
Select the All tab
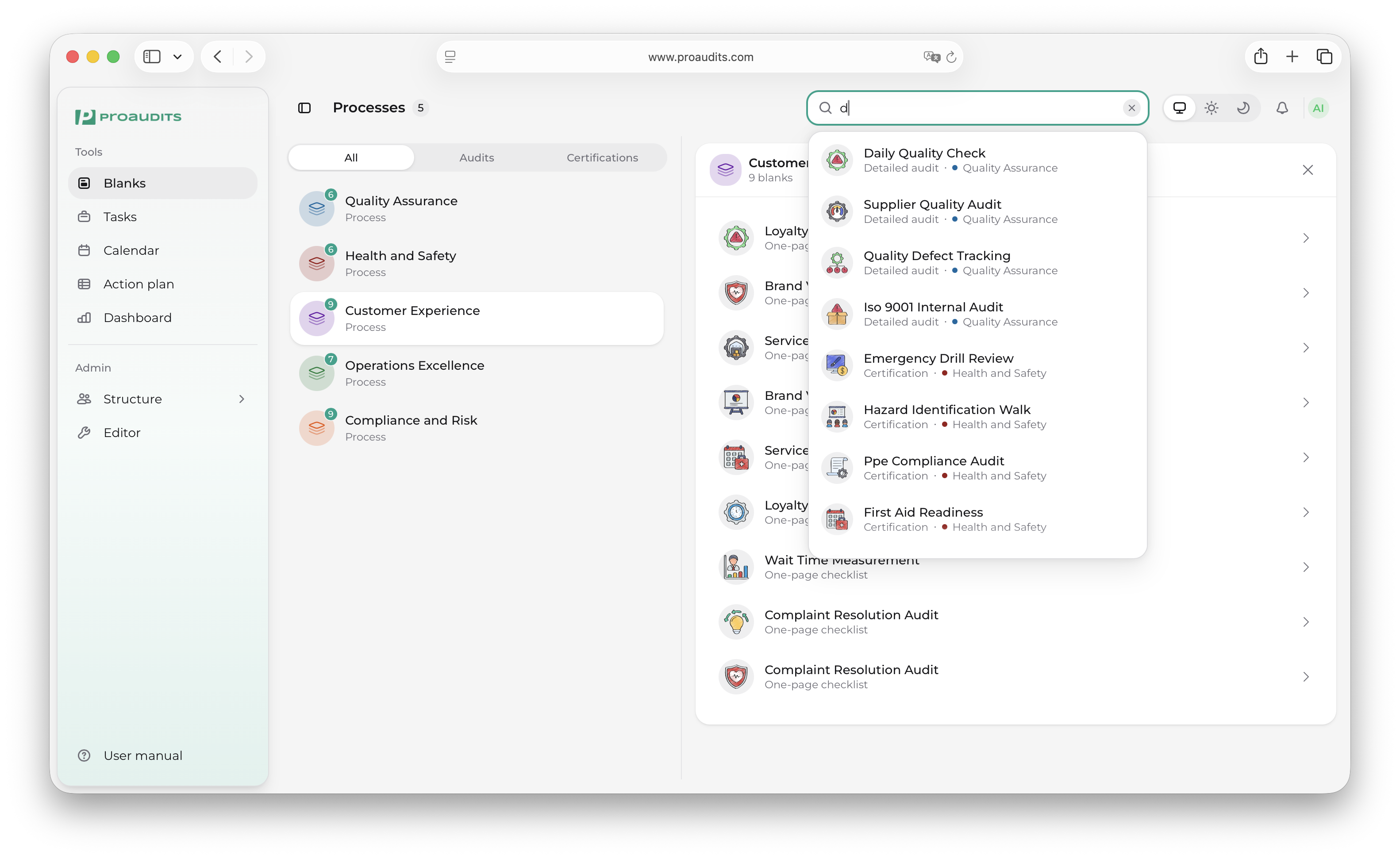(x=351, y=157)
